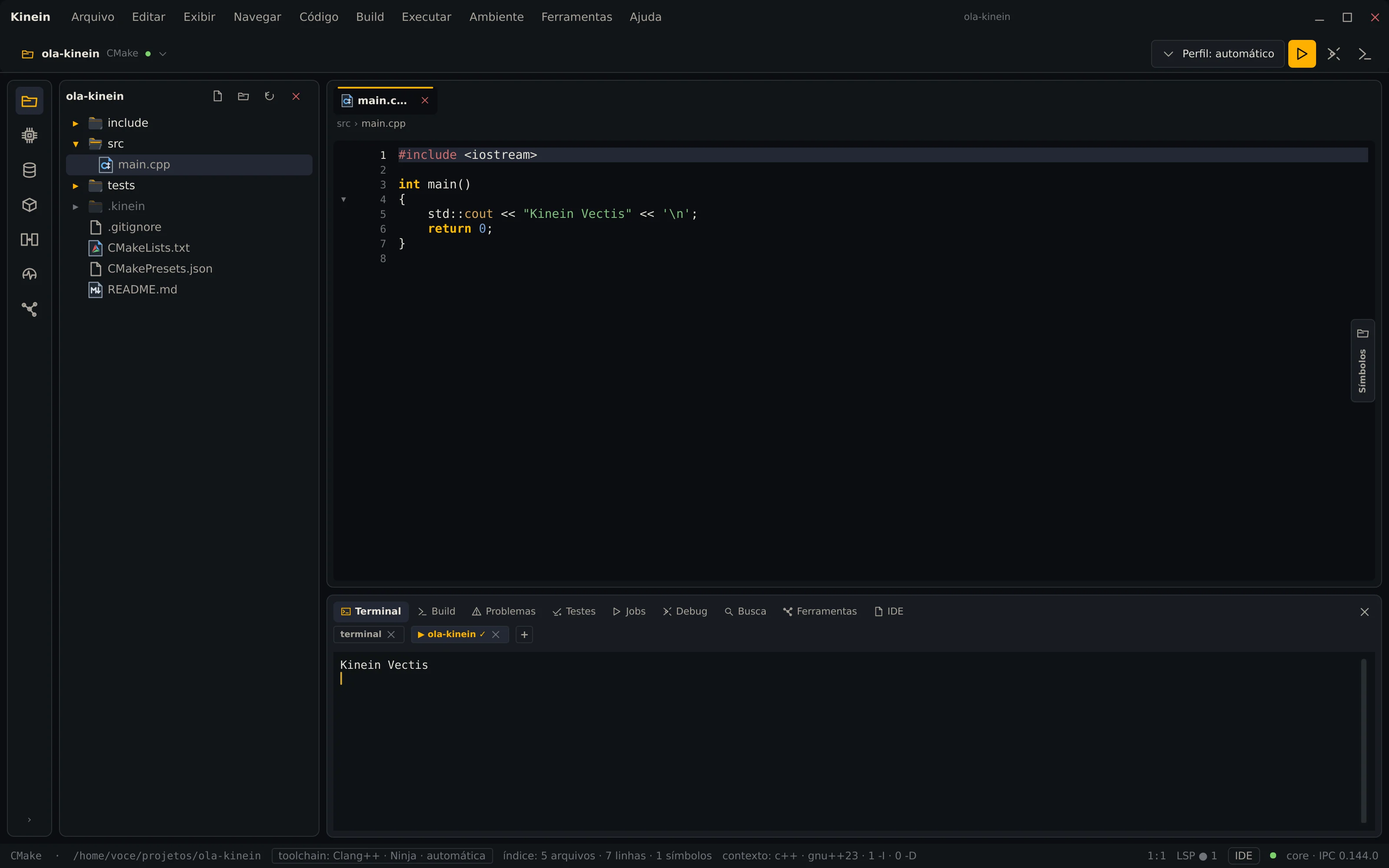Select CMakeLists.txt in the file tree
The image size is (1389, 868).
(x=189, y=248)
